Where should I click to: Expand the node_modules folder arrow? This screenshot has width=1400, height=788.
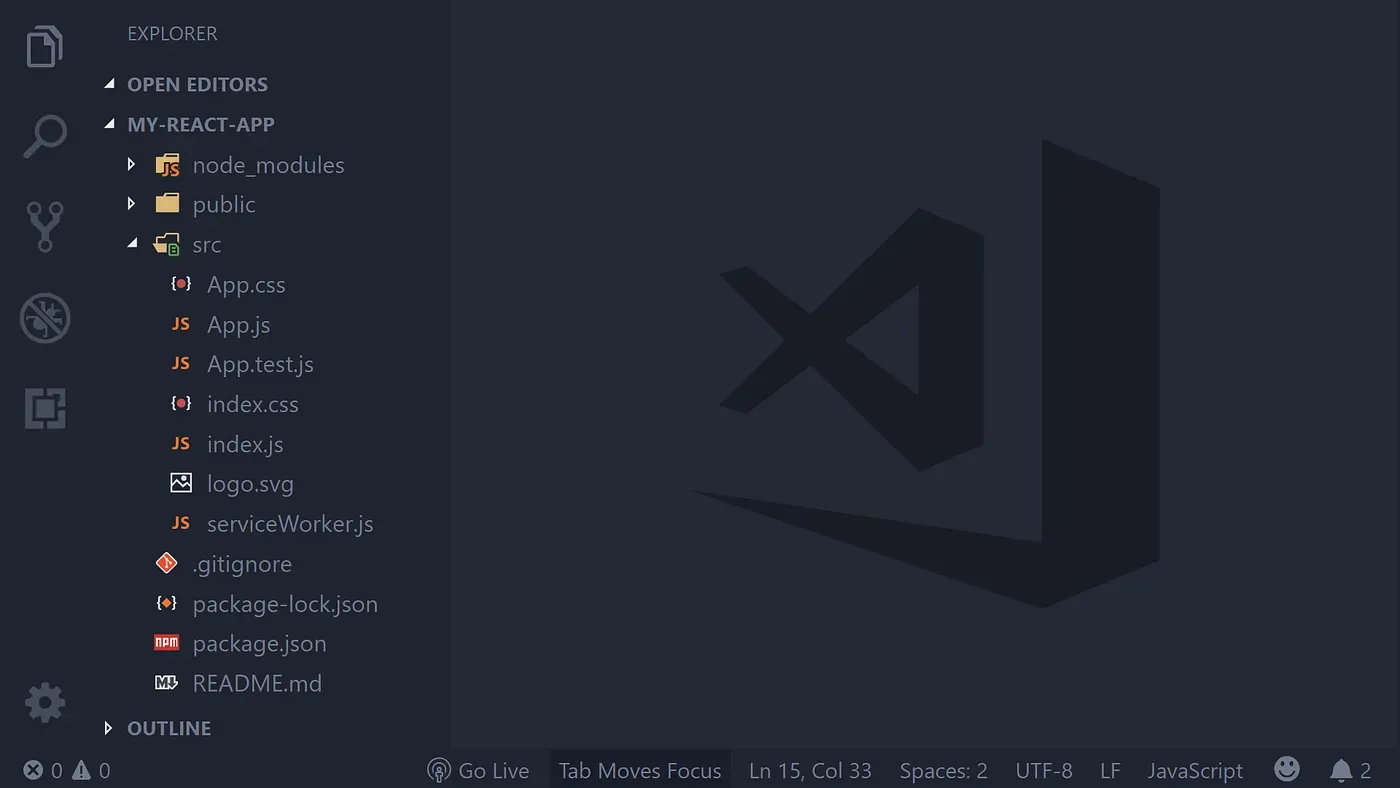click(131, 164)
